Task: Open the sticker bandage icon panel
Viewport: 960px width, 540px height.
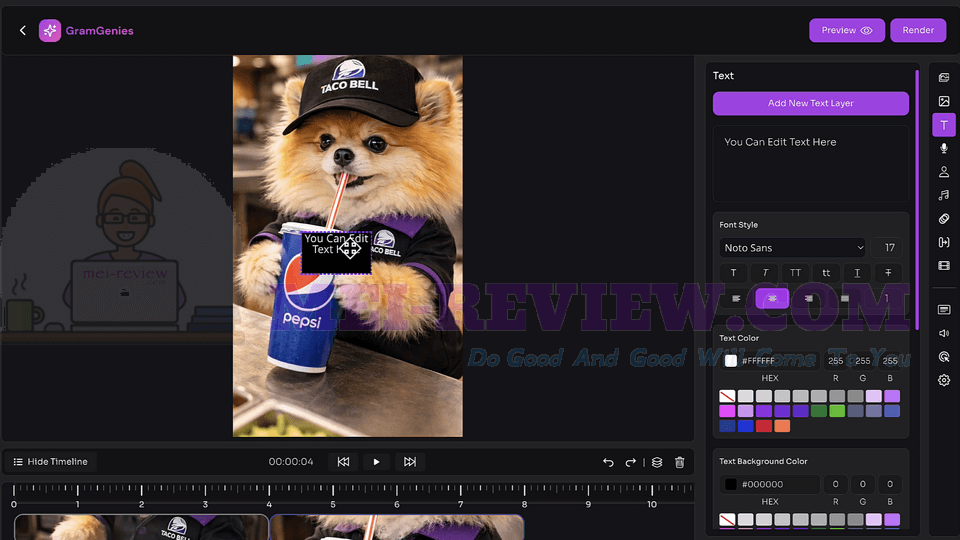Action: click(x=943, y=219)
